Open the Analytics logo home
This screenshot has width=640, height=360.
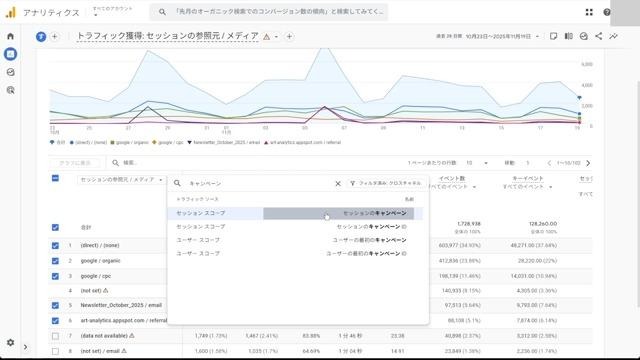(x=11, y=12)
